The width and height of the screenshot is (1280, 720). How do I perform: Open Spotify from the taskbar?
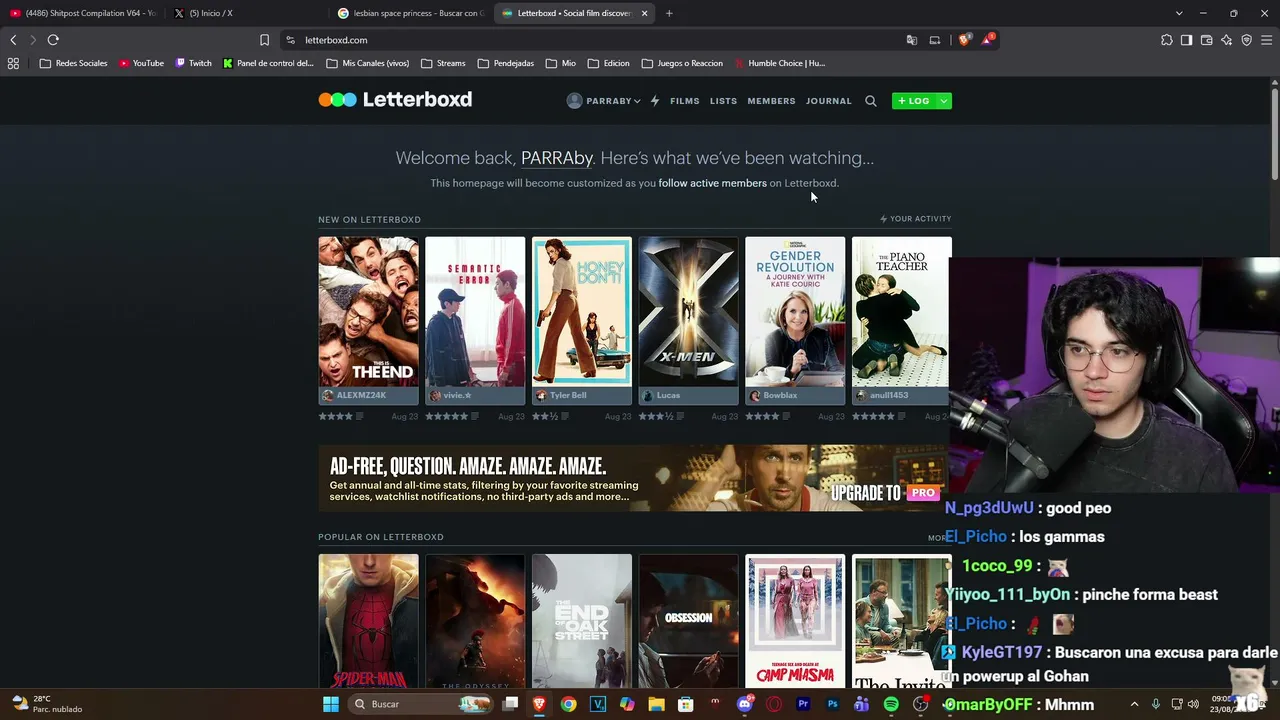891,704
